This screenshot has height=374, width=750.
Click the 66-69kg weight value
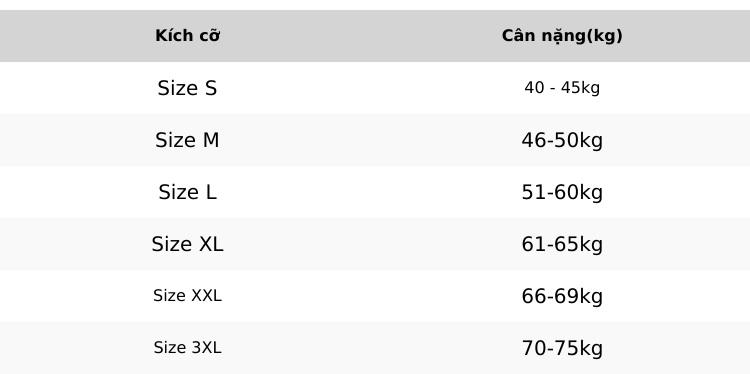click(562, 297)
